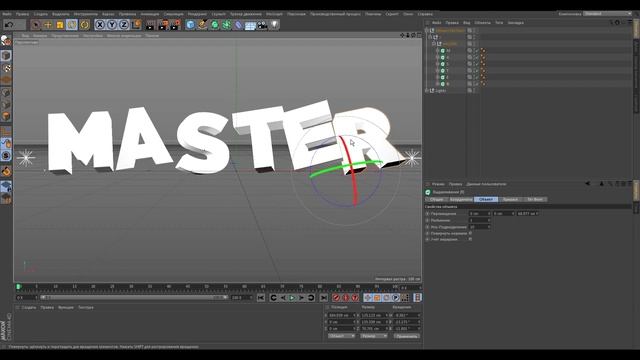Switch to Model mode cube icon
The height and width of the screenshot is (360, 640).
6,56
